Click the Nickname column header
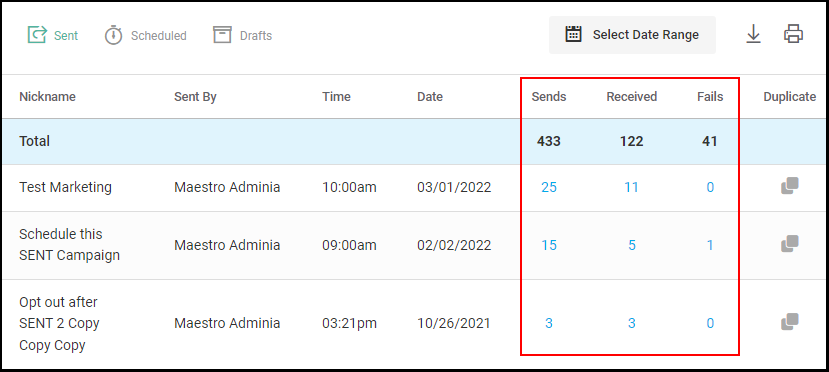Viewport: 829px width, 372px height. click(x=47, y=97)
